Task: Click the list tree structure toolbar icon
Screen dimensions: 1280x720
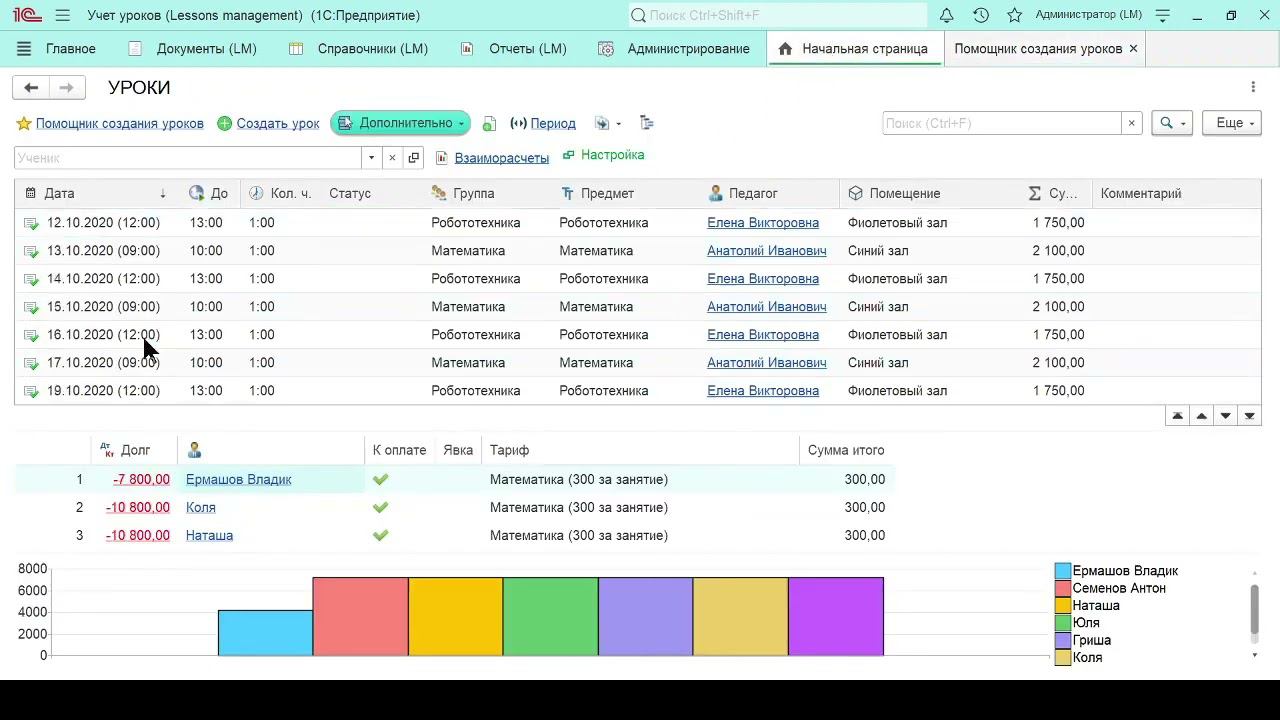Action: (647, 123)
